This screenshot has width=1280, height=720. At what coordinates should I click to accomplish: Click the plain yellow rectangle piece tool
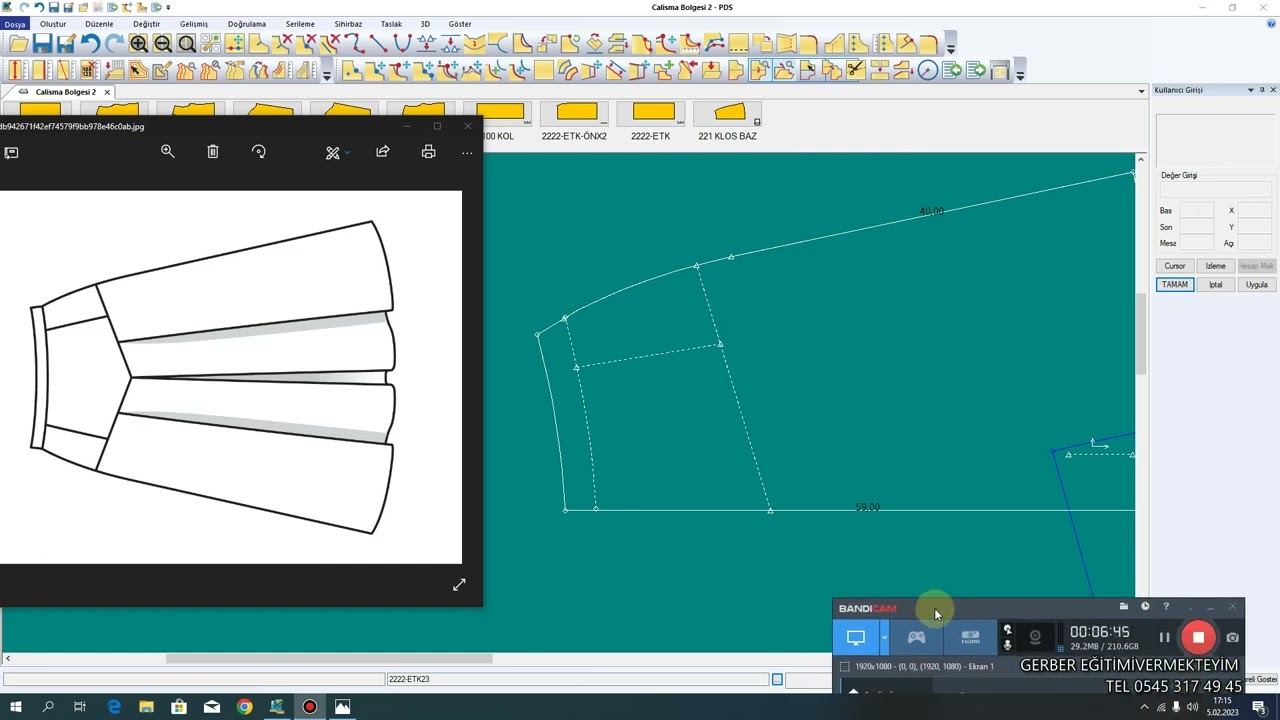click(x=543, y=70)
